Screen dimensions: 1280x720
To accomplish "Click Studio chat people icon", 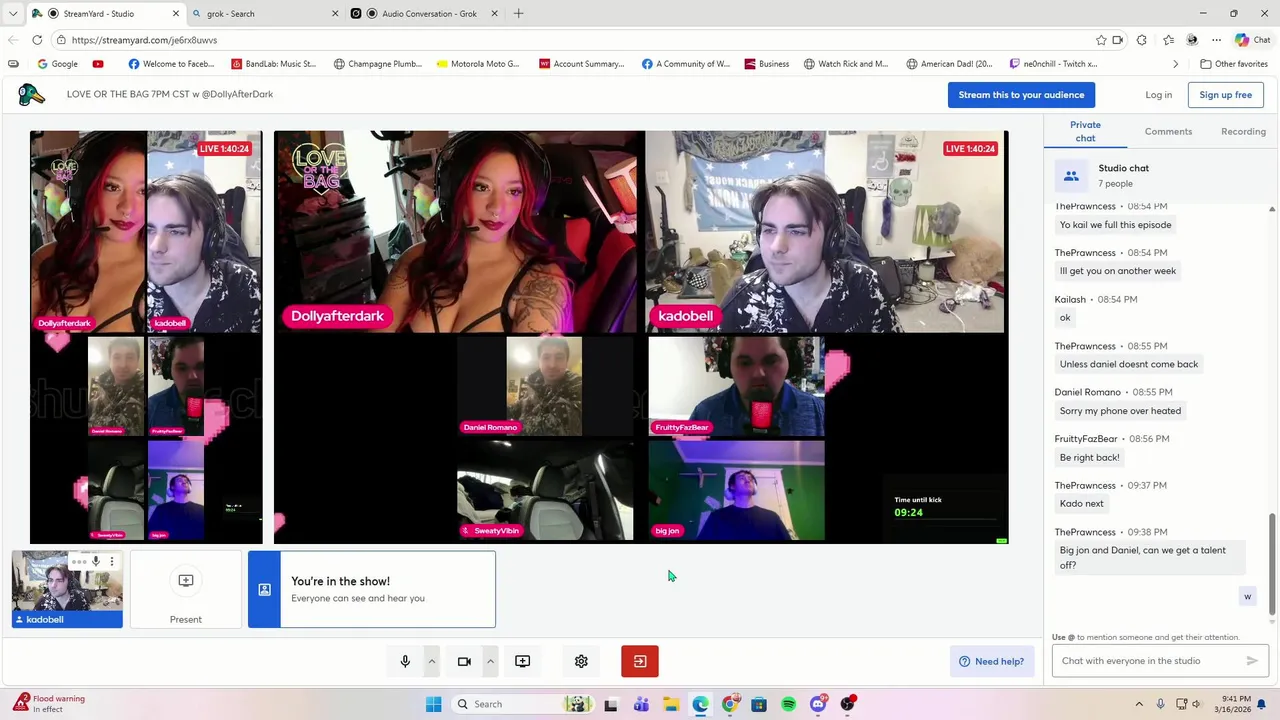I will point(1071,176).
